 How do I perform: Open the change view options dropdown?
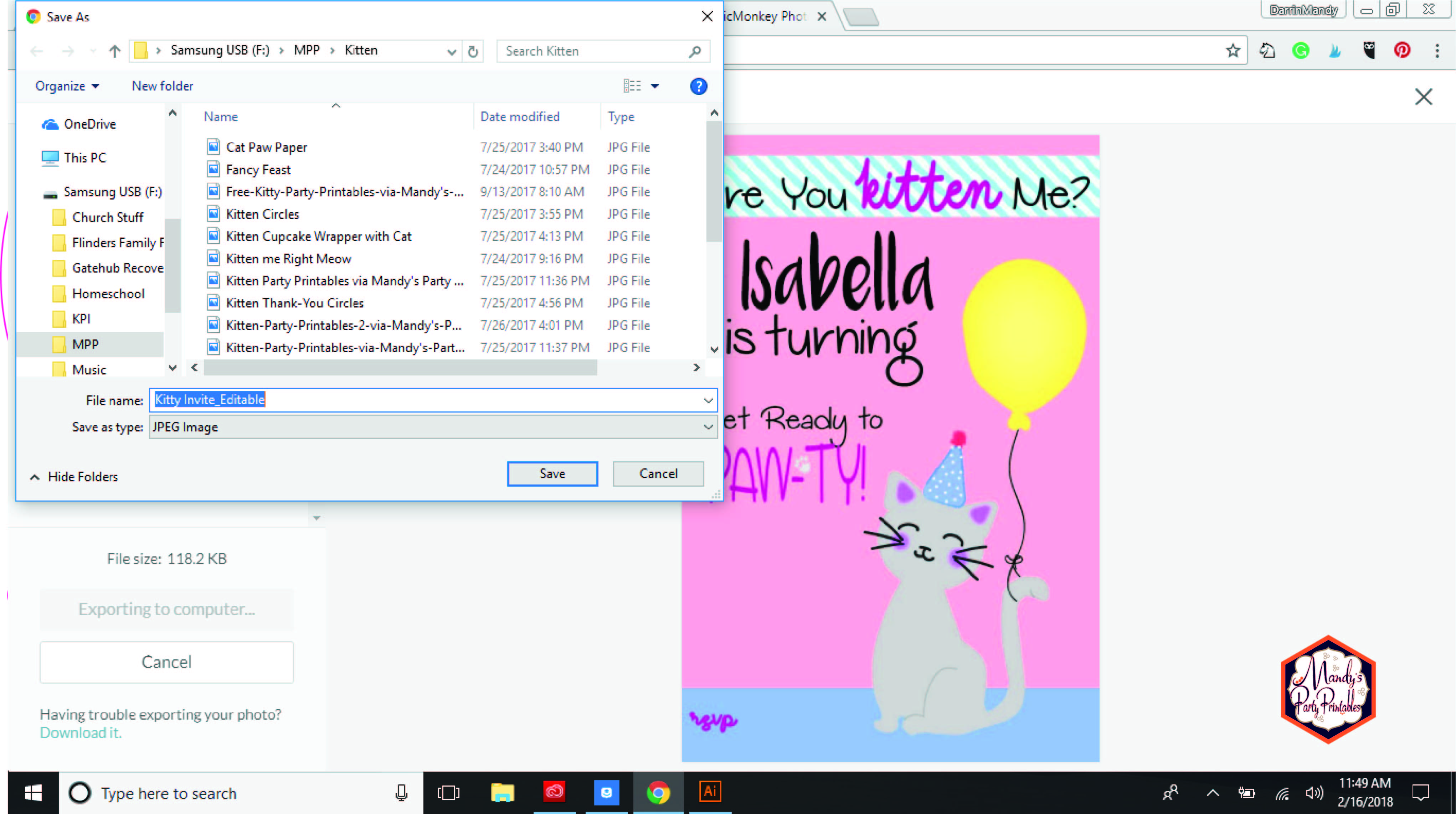654,86
